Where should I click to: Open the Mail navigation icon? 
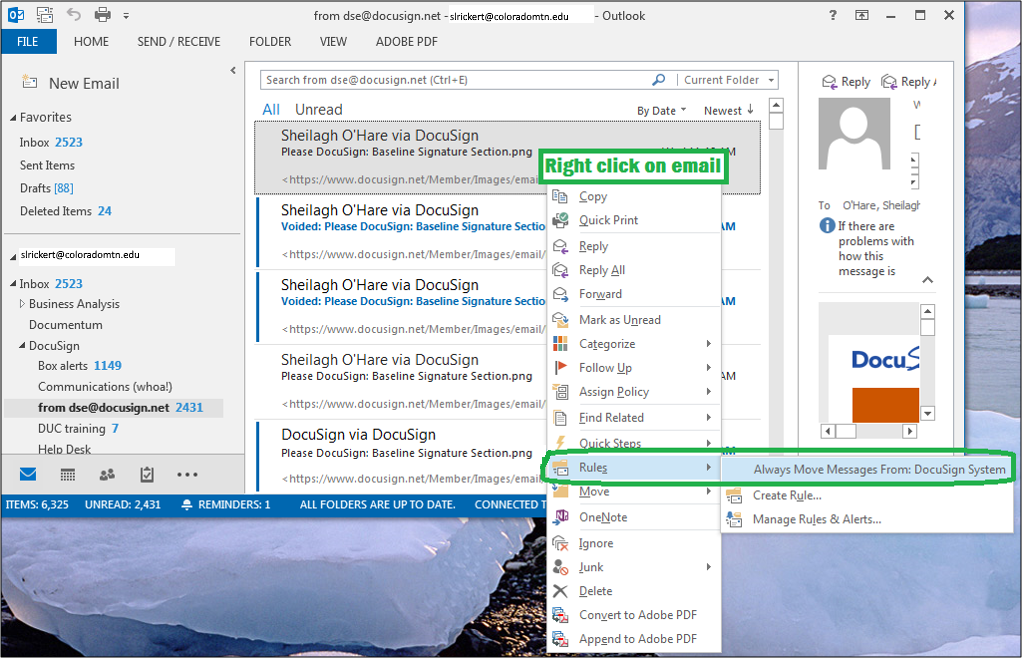tap(28, 474)
